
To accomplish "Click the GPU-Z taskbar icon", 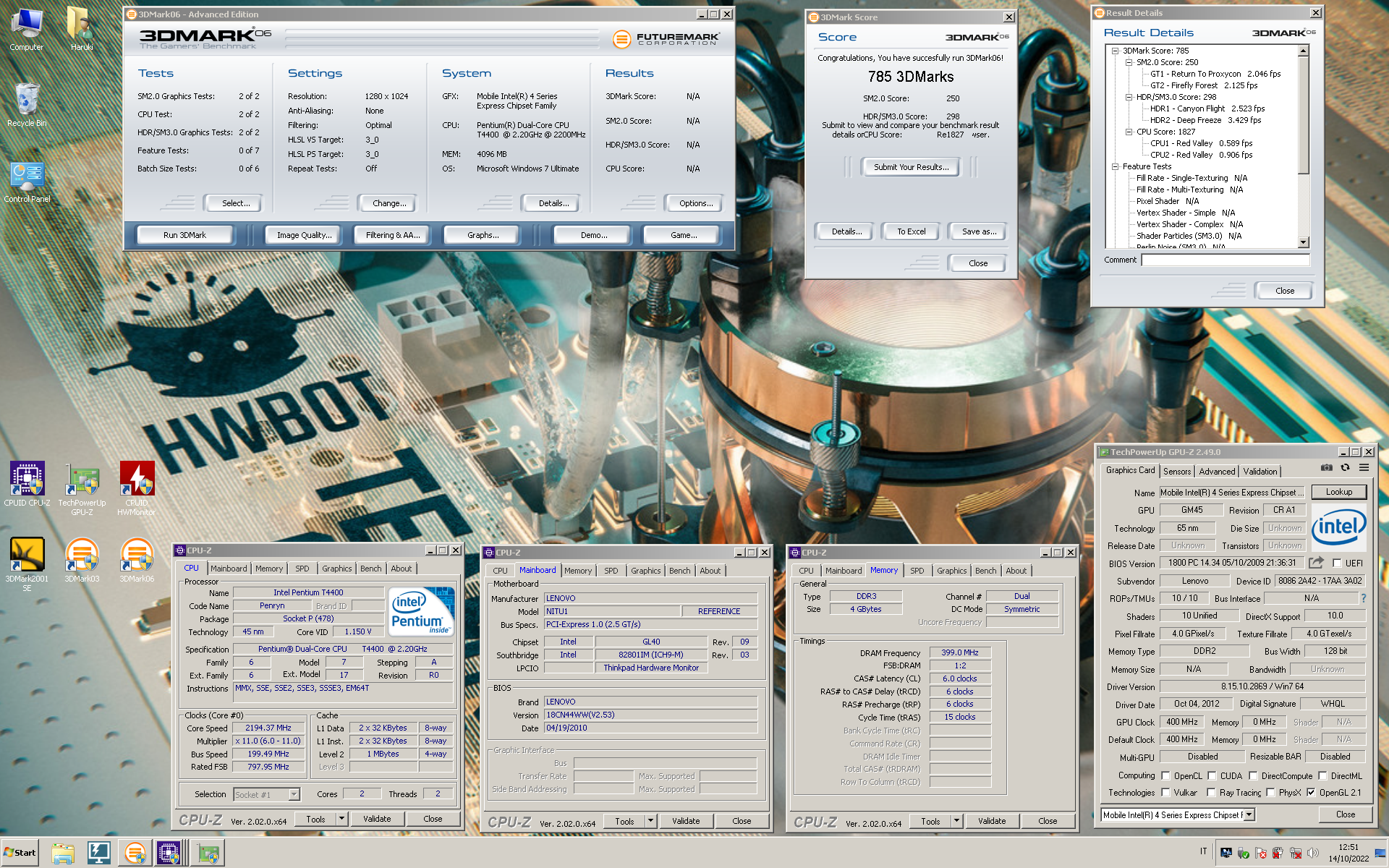I will [208, 854].
